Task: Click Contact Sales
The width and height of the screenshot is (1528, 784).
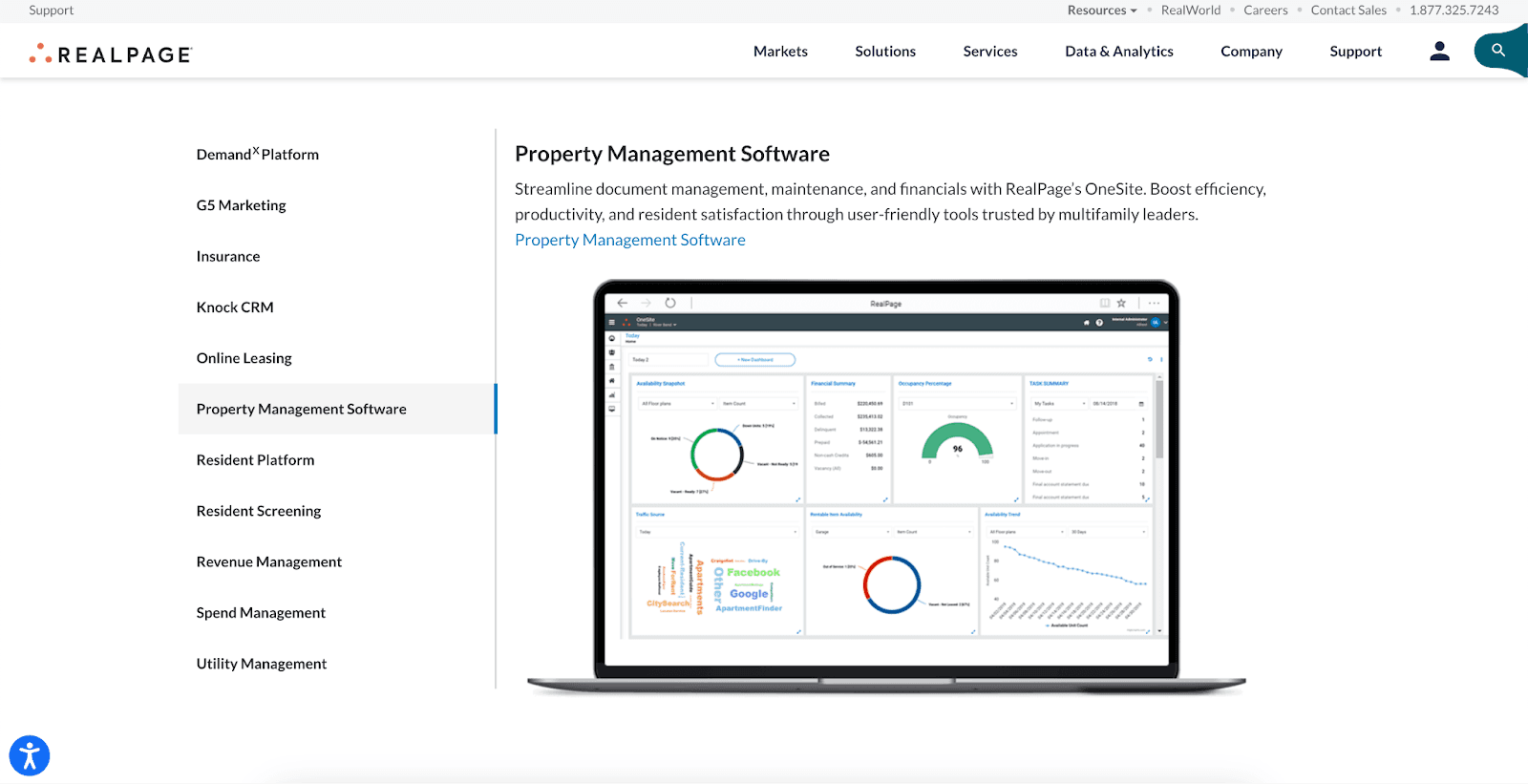Action: pos(1348,11)
